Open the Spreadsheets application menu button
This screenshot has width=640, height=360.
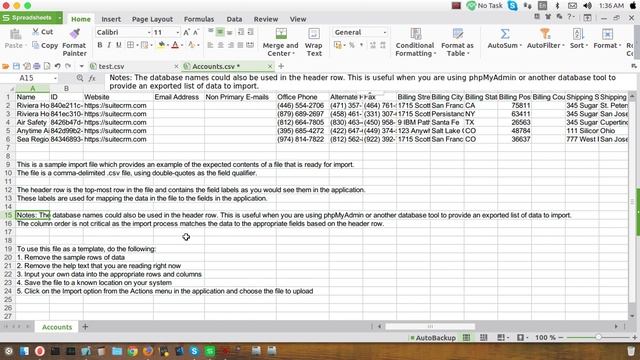(31, 18)
